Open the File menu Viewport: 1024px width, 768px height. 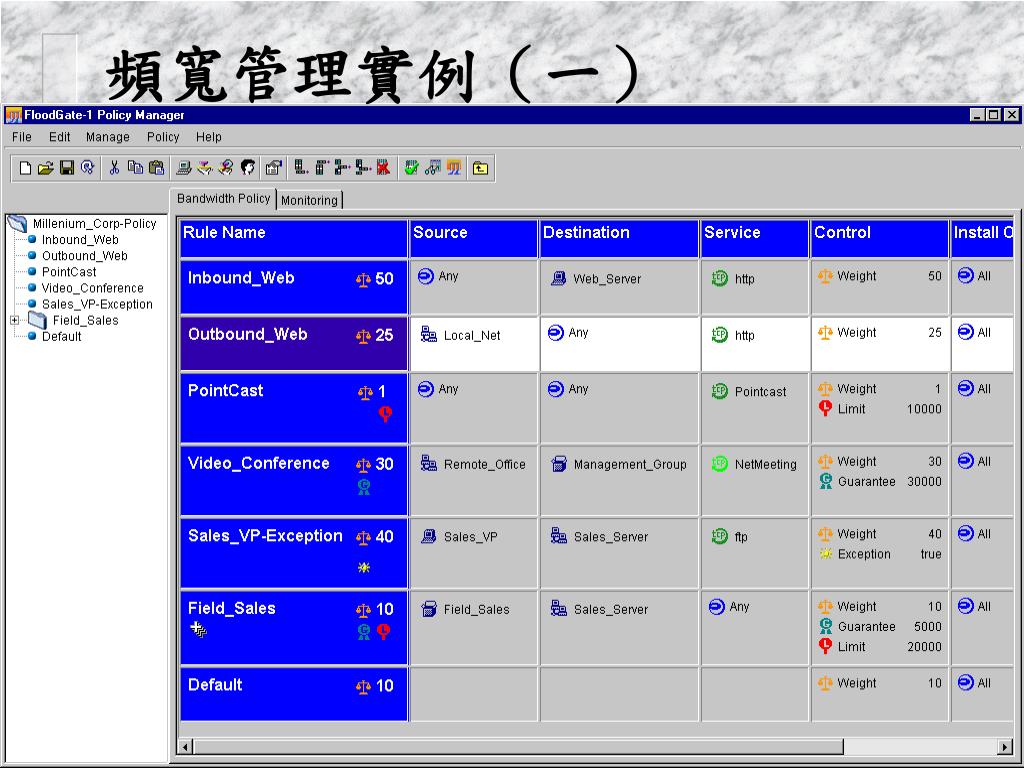coord(22,137)
